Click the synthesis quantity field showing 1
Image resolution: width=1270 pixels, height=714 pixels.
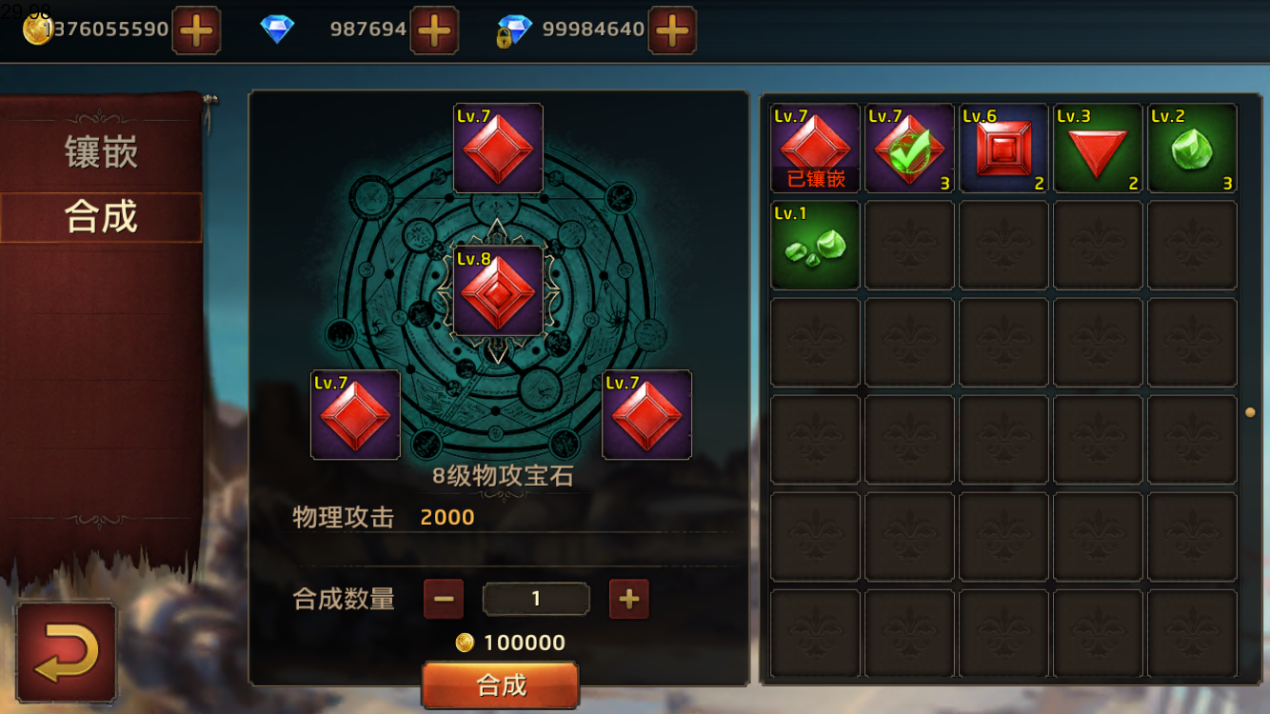pyautogui.click(x=536, y=599)
